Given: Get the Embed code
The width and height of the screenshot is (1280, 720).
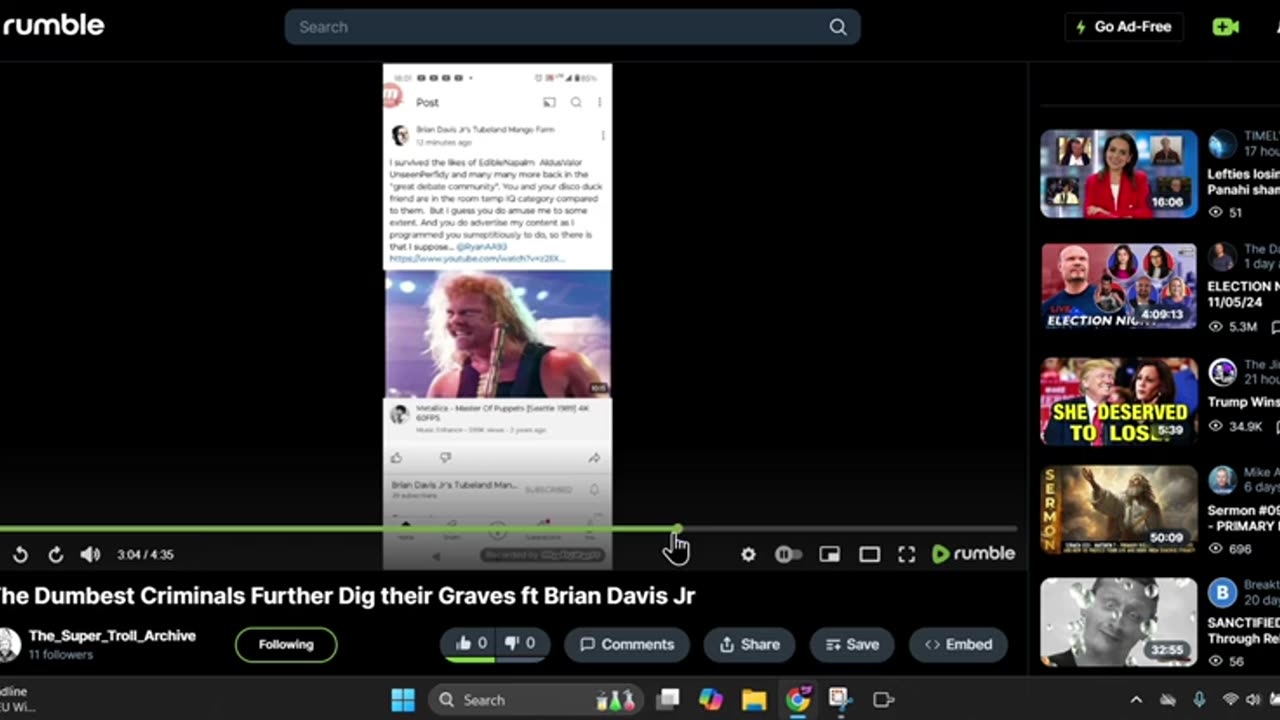Looking at the screenshot, I should (x=958, y=644).
